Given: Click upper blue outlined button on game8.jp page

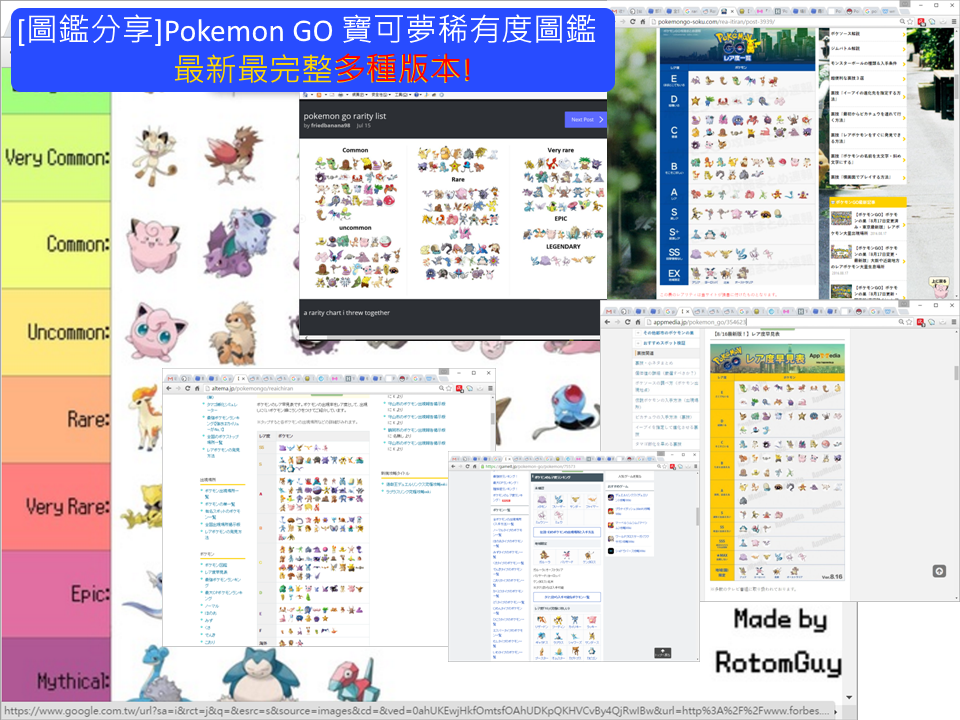Looking at the screenshot, I should coord(566,532).
